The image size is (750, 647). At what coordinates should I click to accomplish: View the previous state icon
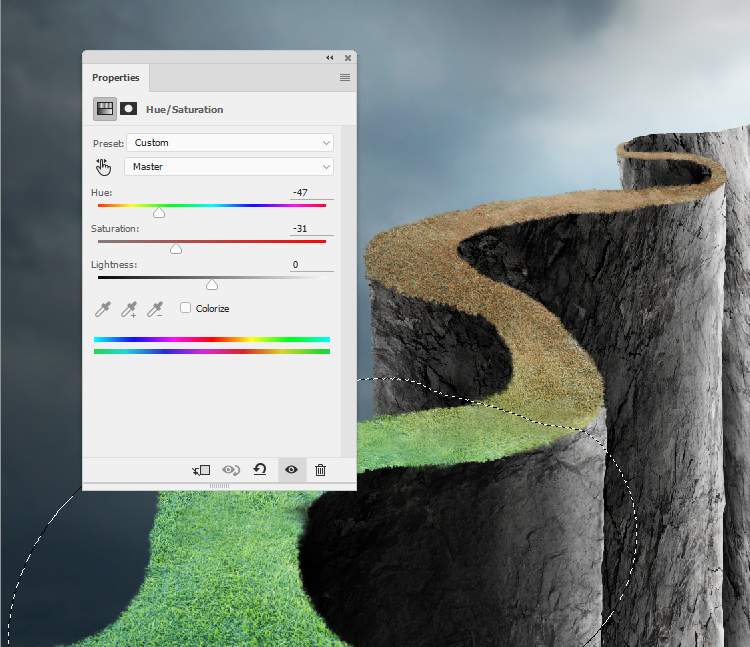tap(231, 470)
